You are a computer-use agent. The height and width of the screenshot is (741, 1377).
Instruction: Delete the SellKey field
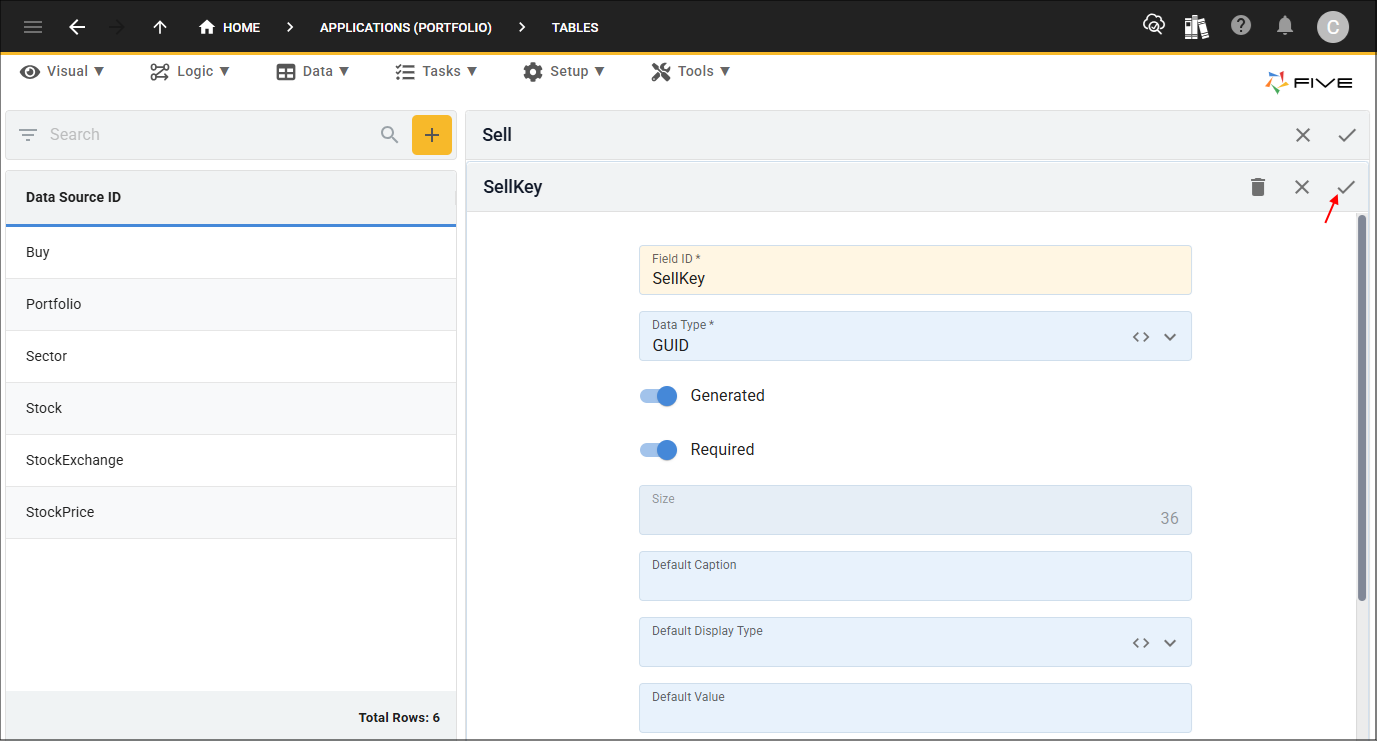pyautogui.click(x=1258, y=187)
